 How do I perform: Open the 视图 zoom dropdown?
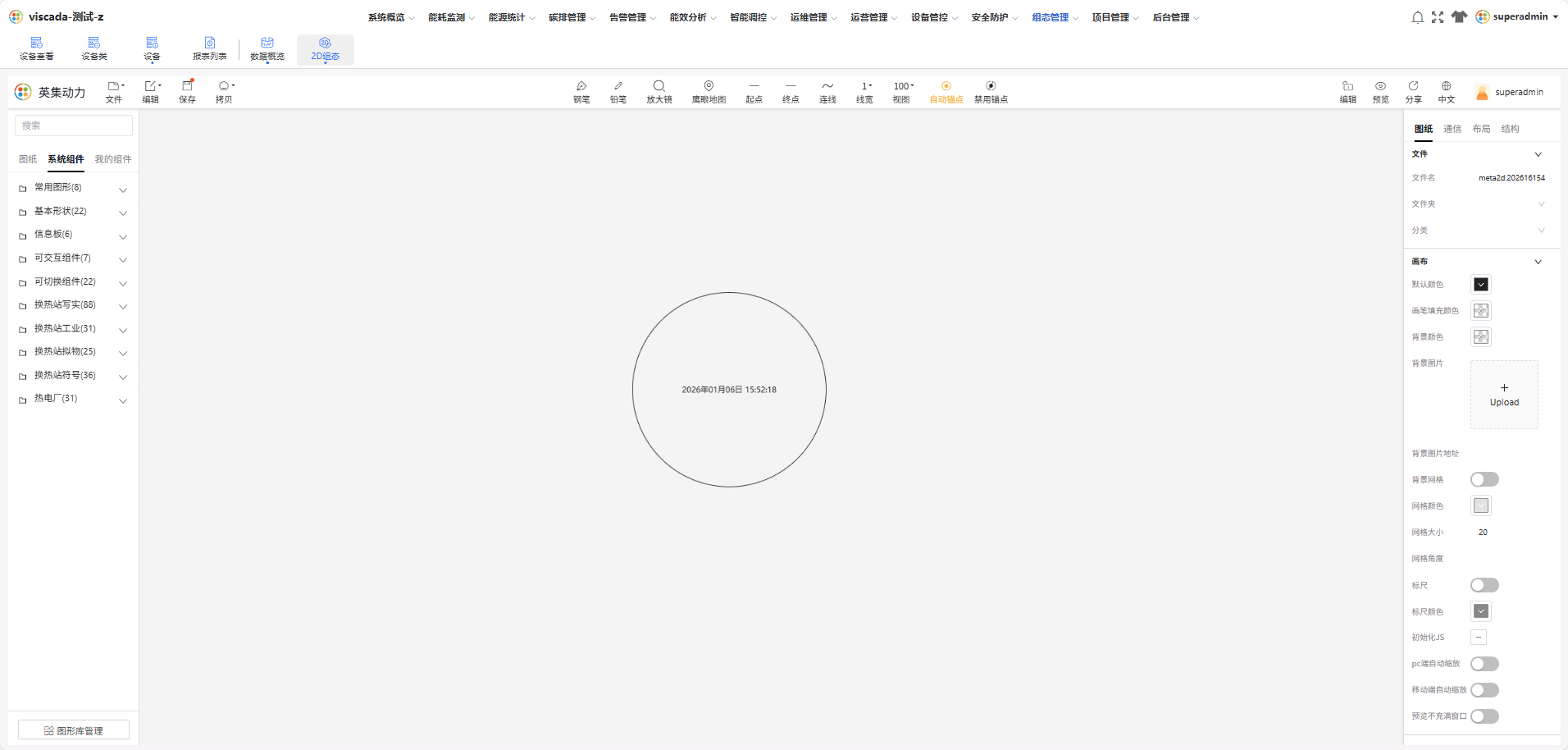coord(903,92)
